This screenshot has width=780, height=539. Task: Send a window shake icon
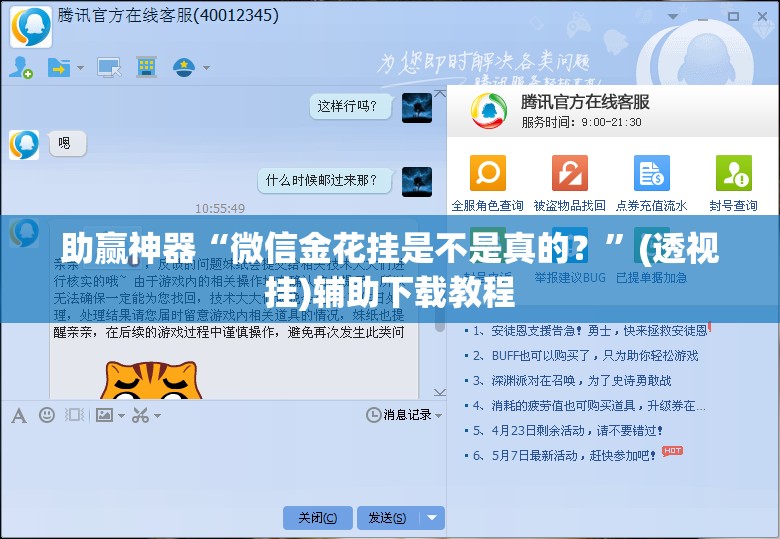[x=74, y=415]
